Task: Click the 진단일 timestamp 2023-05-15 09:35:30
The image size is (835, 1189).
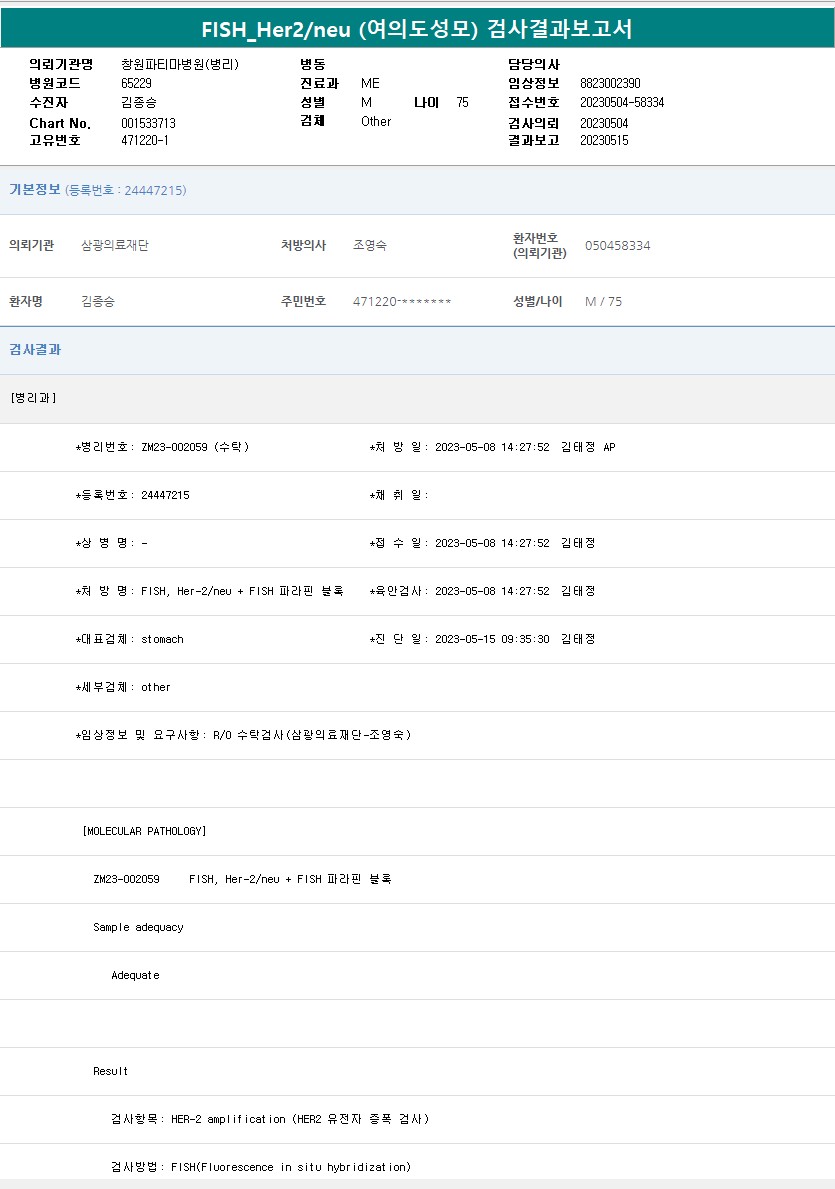Action: [492, 639]
